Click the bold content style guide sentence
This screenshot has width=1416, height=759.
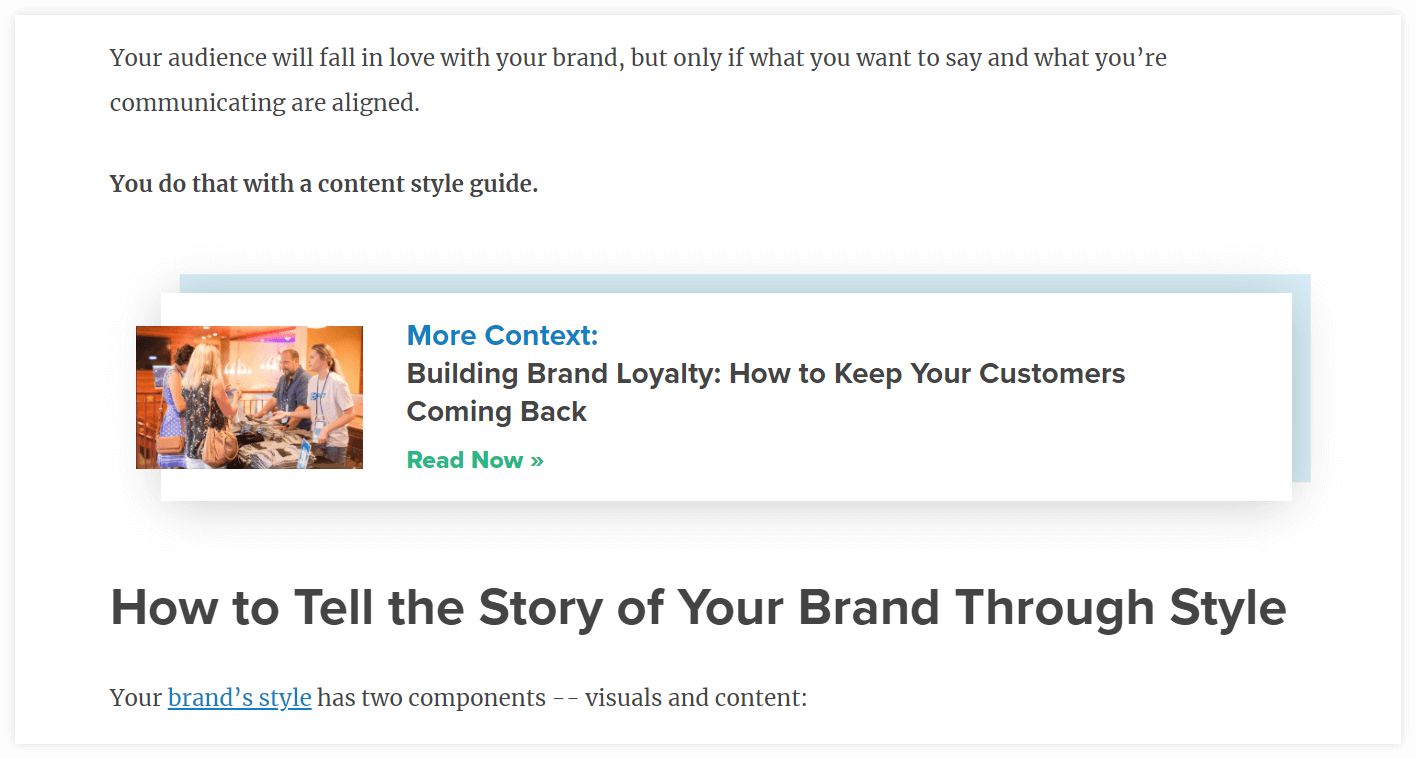pos(324,184)
